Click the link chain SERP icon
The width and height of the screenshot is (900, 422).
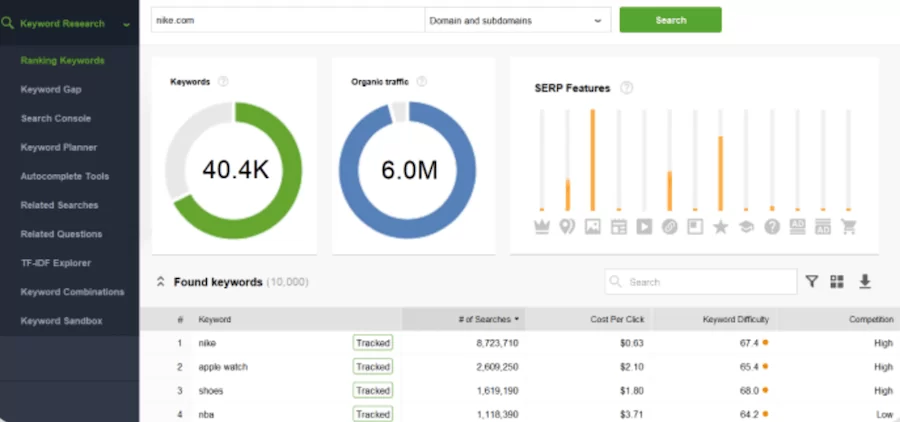click(x=669, y=227)
